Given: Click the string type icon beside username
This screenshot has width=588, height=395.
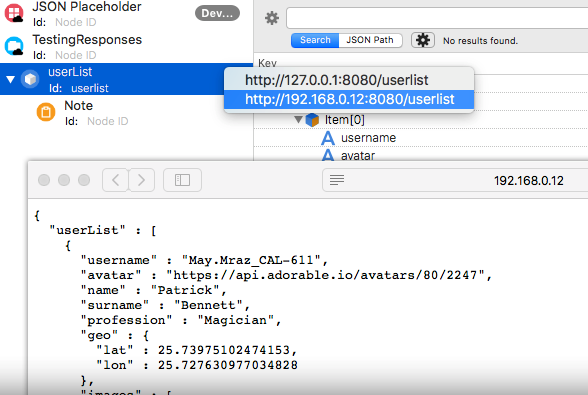Looking at the screenshot, I should point(328,138).
